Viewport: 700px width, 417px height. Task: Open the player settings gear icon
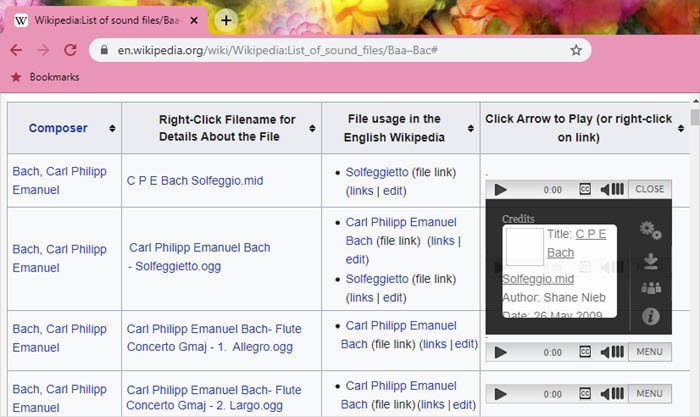[x=650, y=231]
